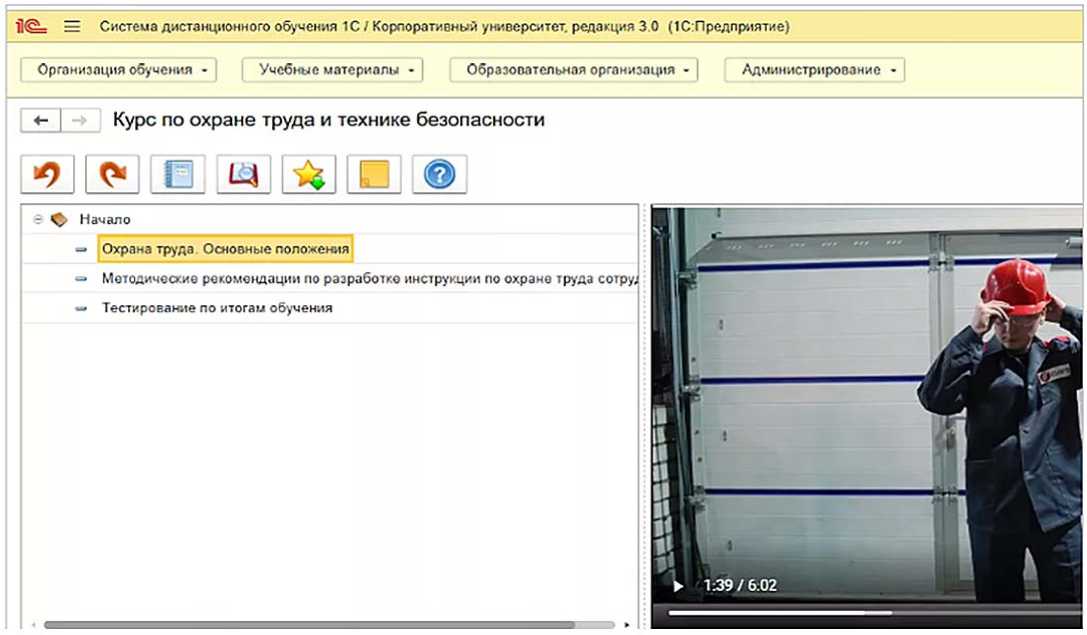The height and width of the screenshot is (635, 1087).
Task: Click the course title heading text
Action: click(x=329, y=120)
